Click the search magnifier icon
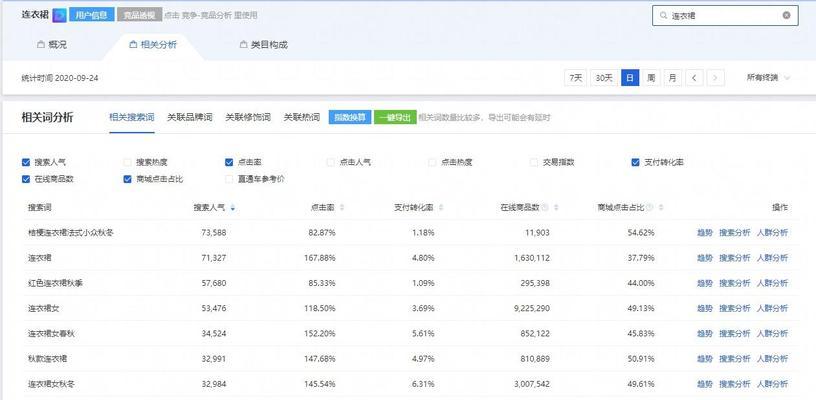 663,16
